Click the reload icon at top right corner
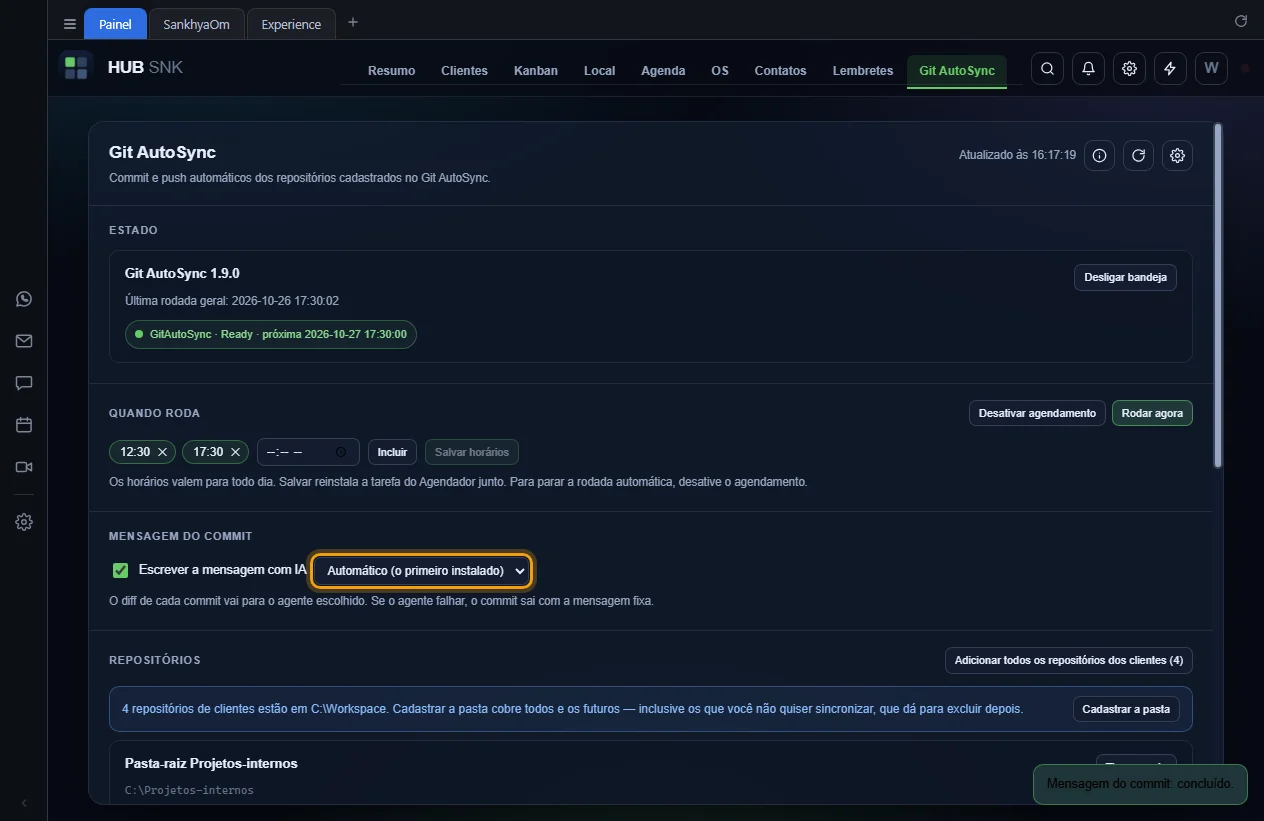Screen dimensions: 1264x821 click(x=1241, y=21)
